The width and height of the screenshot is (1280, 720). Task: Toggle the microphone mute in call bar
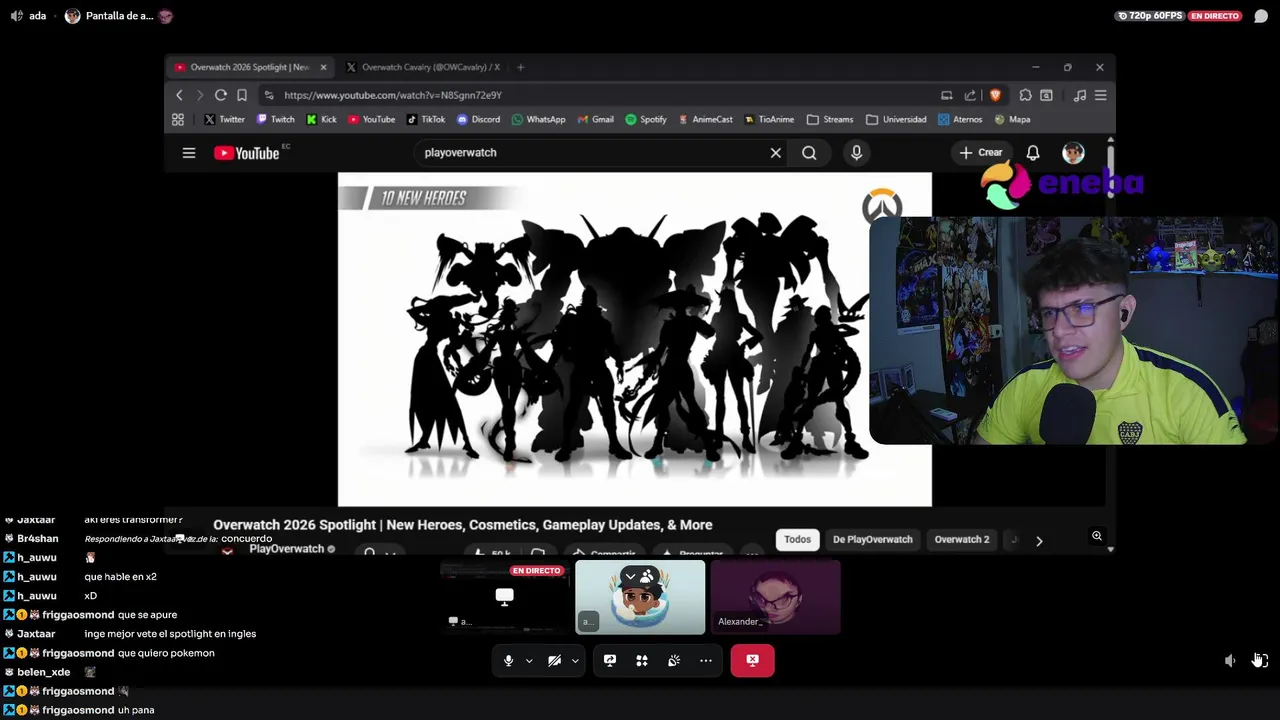point(508,660)
